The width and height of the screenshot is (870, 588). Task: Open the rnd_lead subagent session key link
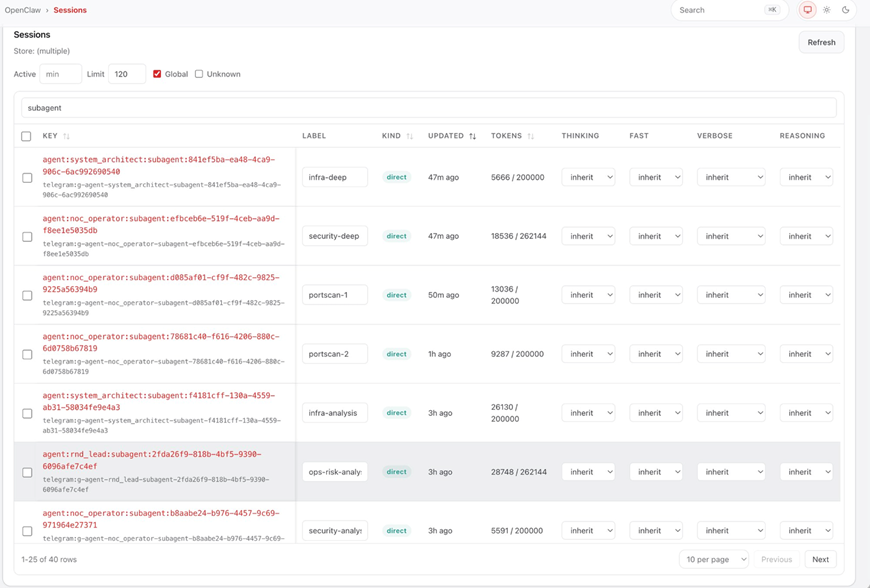click(152, 460)
